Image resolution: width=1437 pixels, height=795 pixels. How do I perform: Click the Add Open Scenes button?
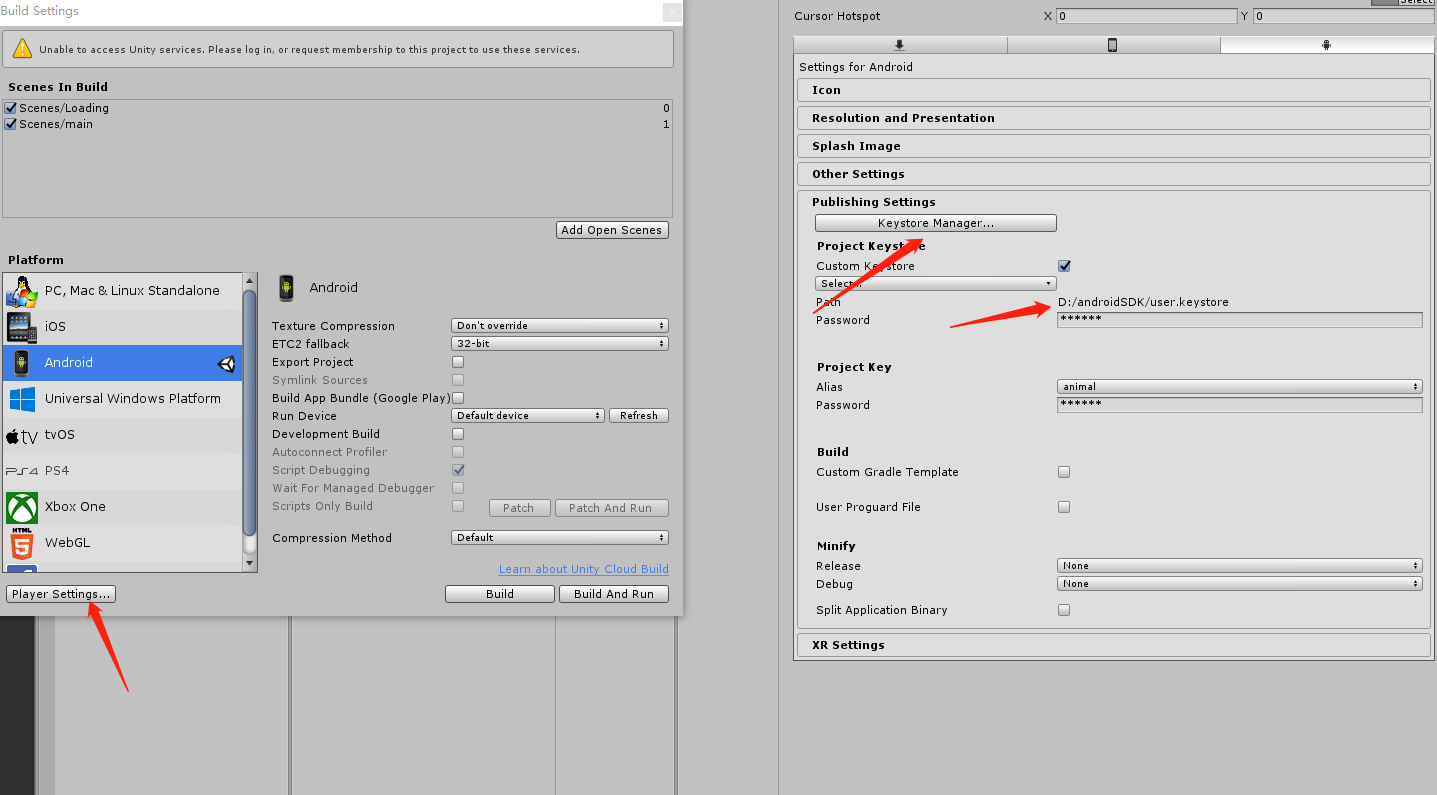612,230
